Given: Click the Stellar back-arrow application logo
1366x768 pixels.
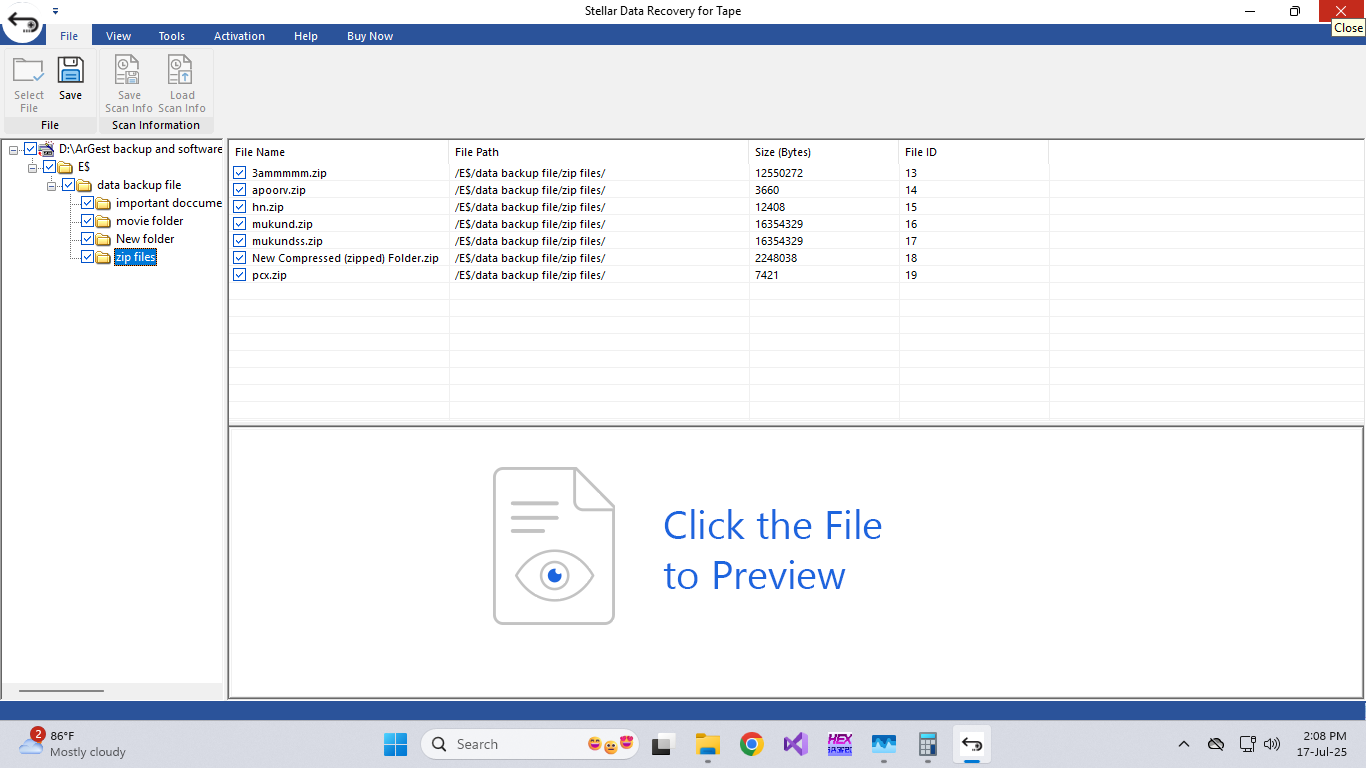Looking at the screenshot, I should [x=23, y=22].
